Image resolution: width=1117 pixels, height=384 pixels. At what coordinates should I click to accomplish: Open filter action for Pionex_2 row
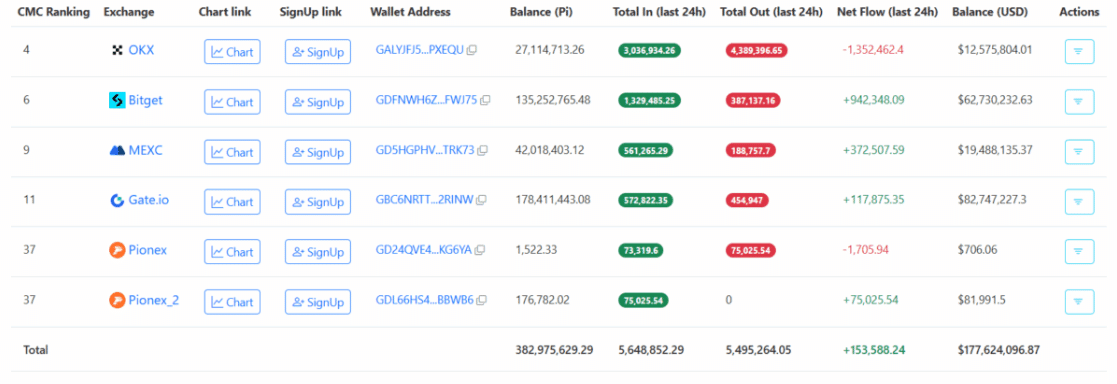point(1079,302)
